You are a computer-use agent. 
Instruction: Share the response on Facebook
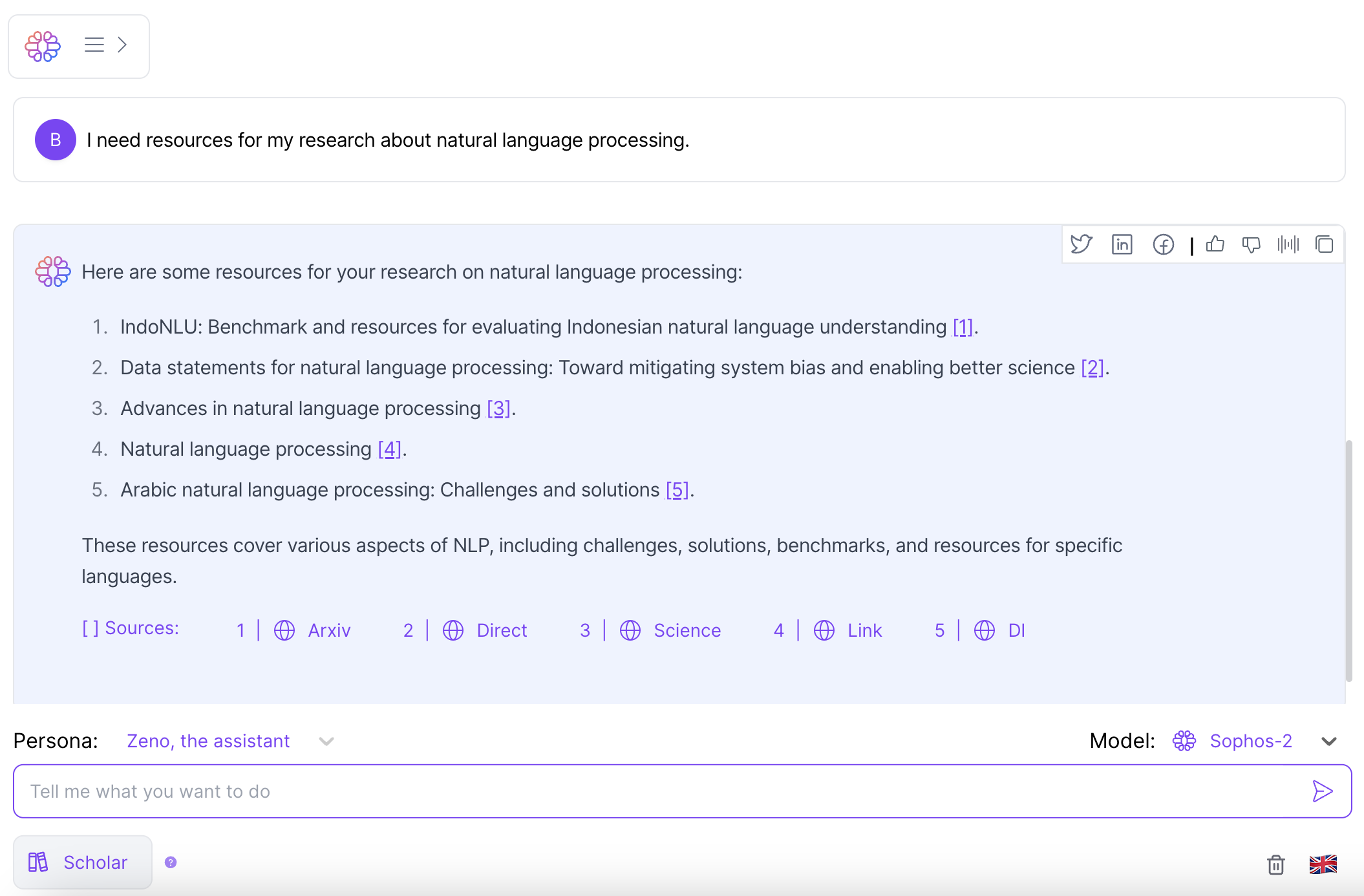pos(1164,244)
